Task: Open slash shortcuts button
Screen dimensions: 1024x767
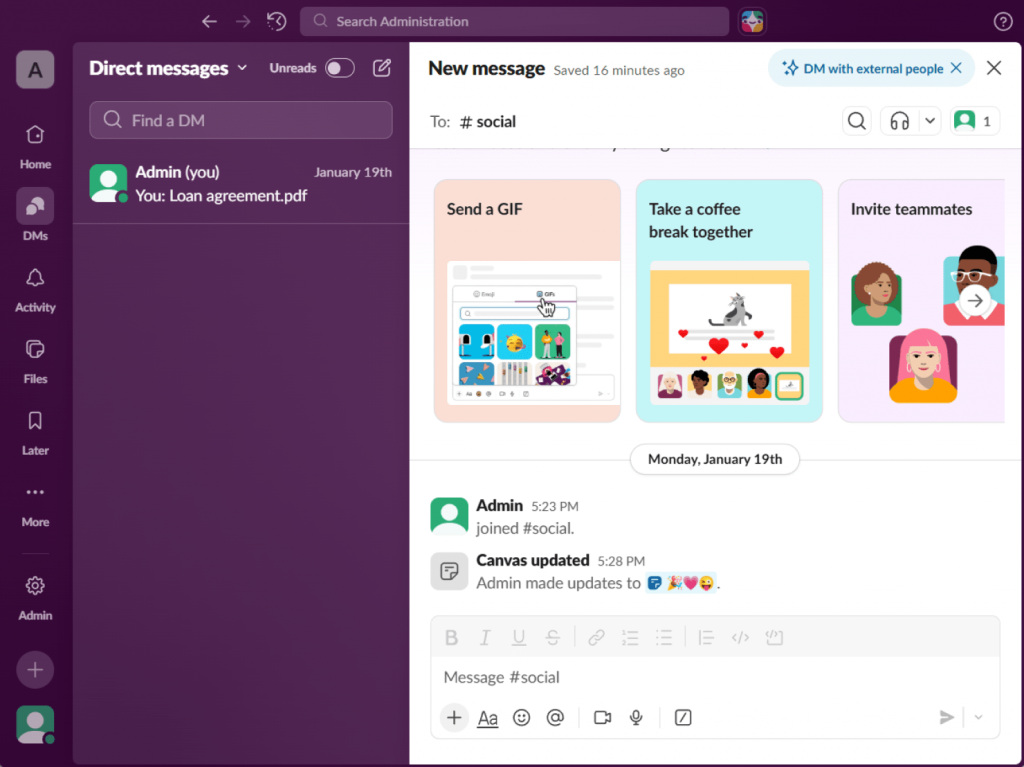Action: click(683, 717)
